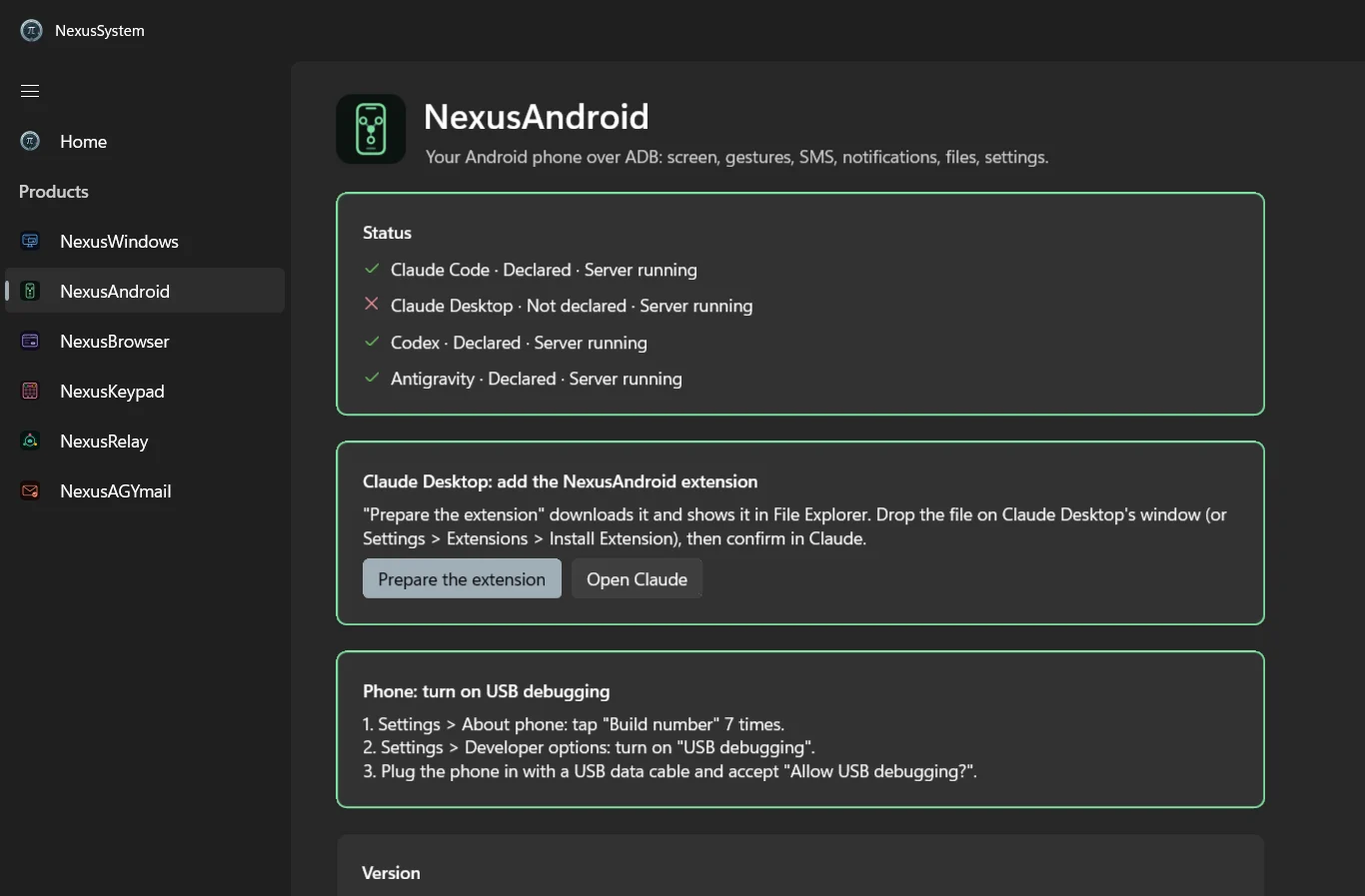The width and height of the screenshot is (1365, 896).
Task: Click the Open Claude button
Action: 637,578
